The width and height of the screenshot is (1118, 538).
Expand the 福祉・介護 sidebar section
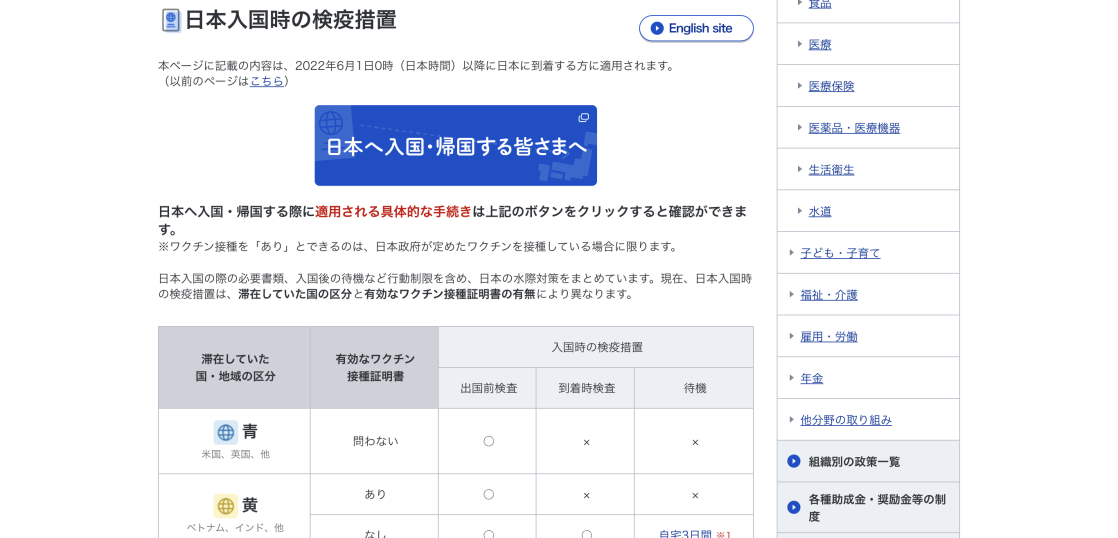[x=828, y=295]
